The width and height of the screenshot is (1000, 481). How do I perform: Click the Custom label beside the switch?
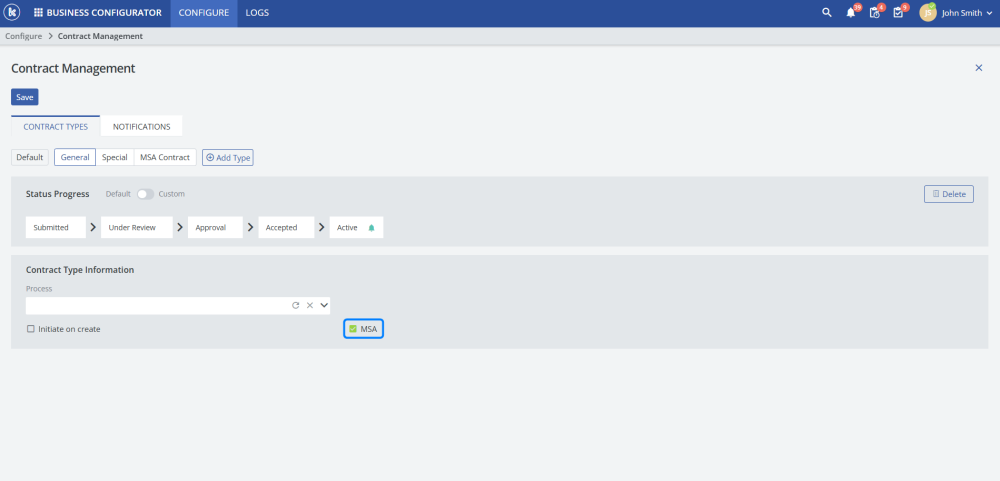click(172, 194)
